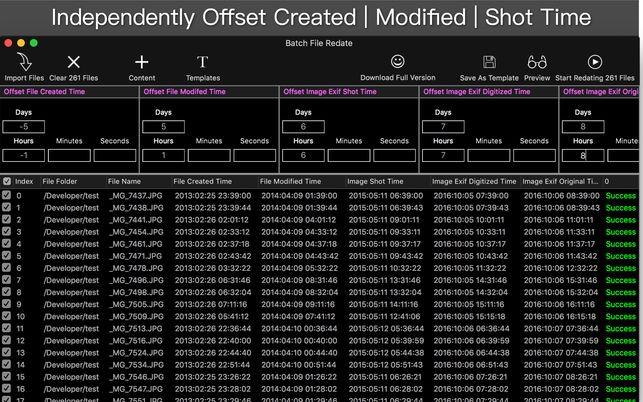The height and width of the screenshot is (402, 643).
Task: Click Hours field in Offset Image Exif Shot Time
Action: coord(303,155)
